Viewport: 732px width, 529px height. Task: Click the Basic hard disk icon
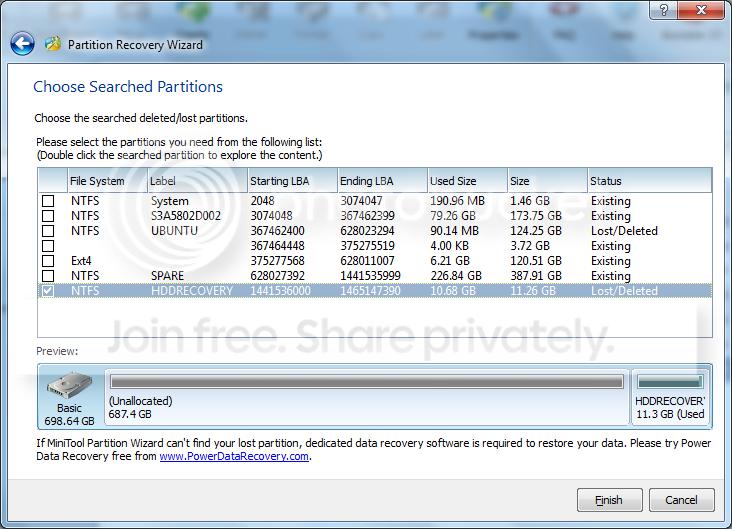pyautogui.click(x=69, y=386)
